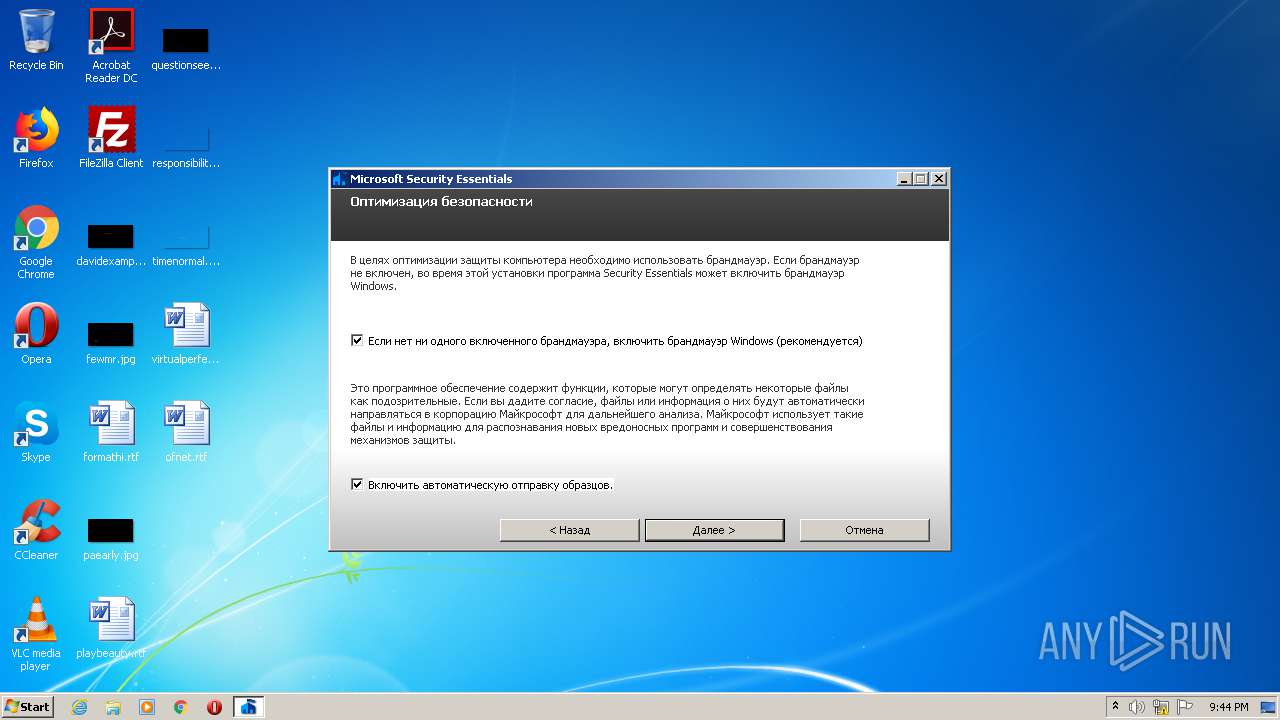Click the 'Далее >' next button
The width and height of the screenshot is (1280, 720).
coord(714,530)
